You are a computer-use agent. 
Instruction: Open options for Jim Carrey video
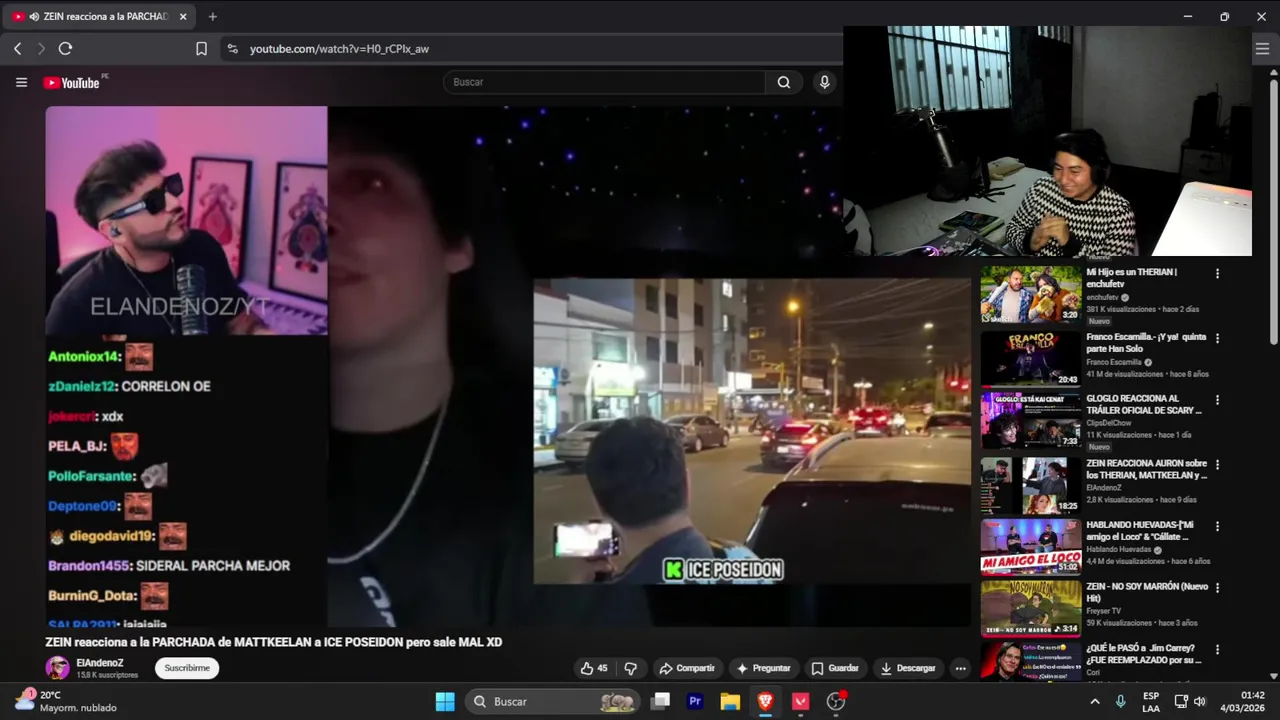[x=1217, y=650]
